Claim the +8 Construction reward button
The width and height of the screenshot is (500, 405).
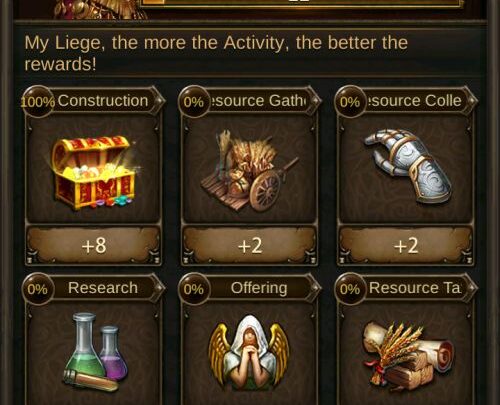(94, 246)
